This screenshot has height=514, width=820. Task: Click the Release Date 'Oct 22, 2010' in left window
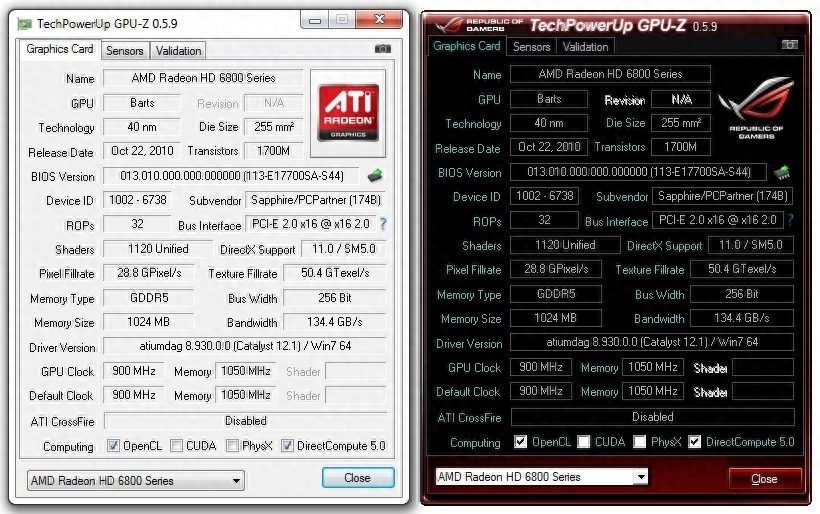point(142,151)
